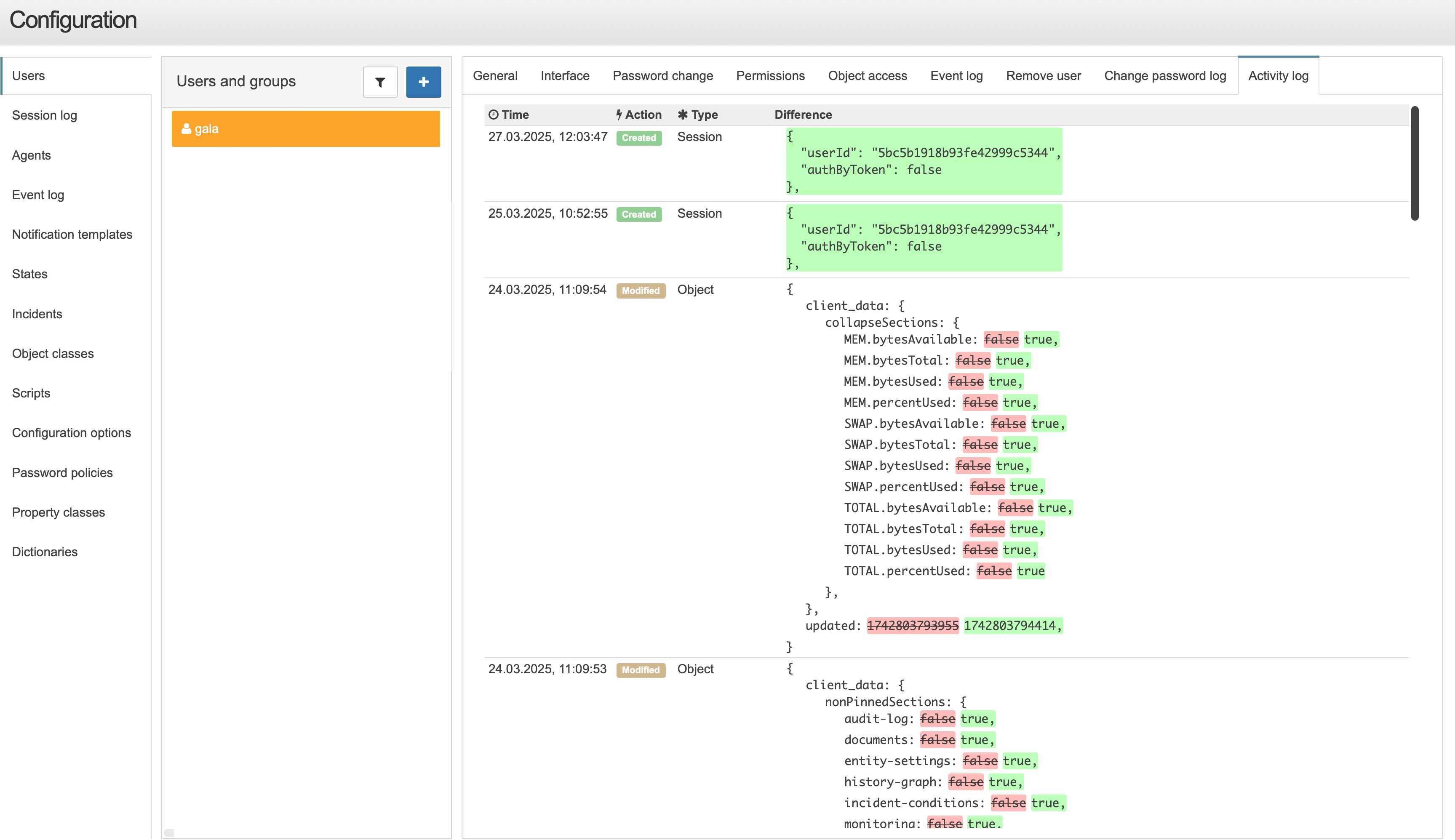This screenshot has width=1455, height=840.
Task: Click the activity log vertical scrollbar
Action: click(x=1415, y=163)
